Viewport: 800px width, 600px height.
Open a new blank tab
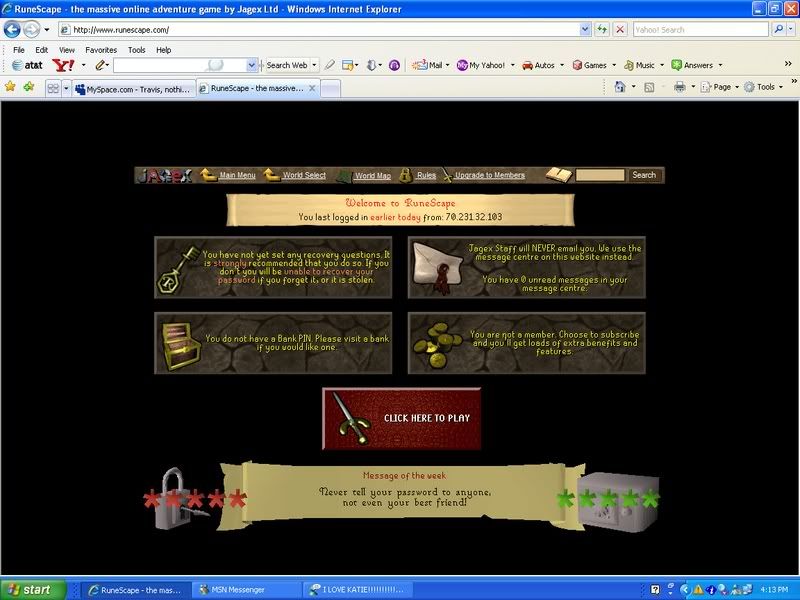coord(331,89)
